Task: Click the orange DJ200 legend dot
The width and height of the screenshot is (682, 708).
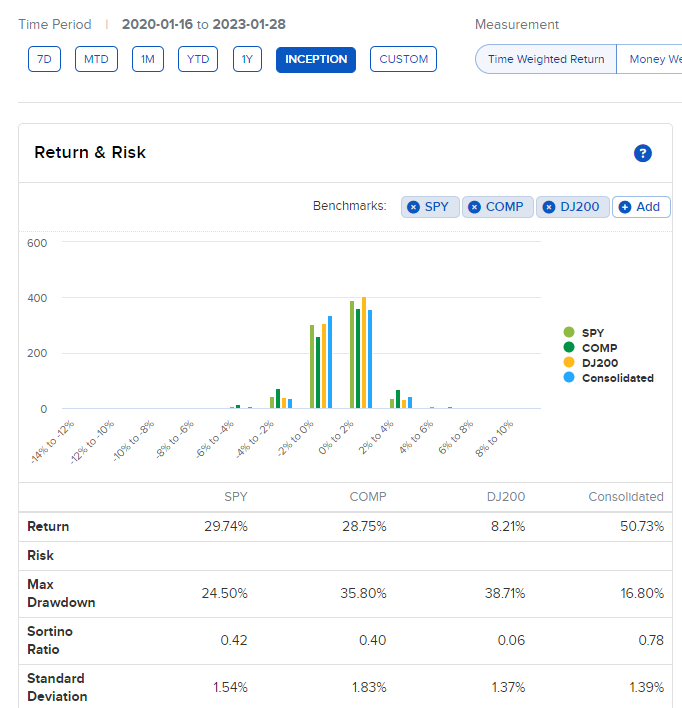Action: (x=569, y=362)
